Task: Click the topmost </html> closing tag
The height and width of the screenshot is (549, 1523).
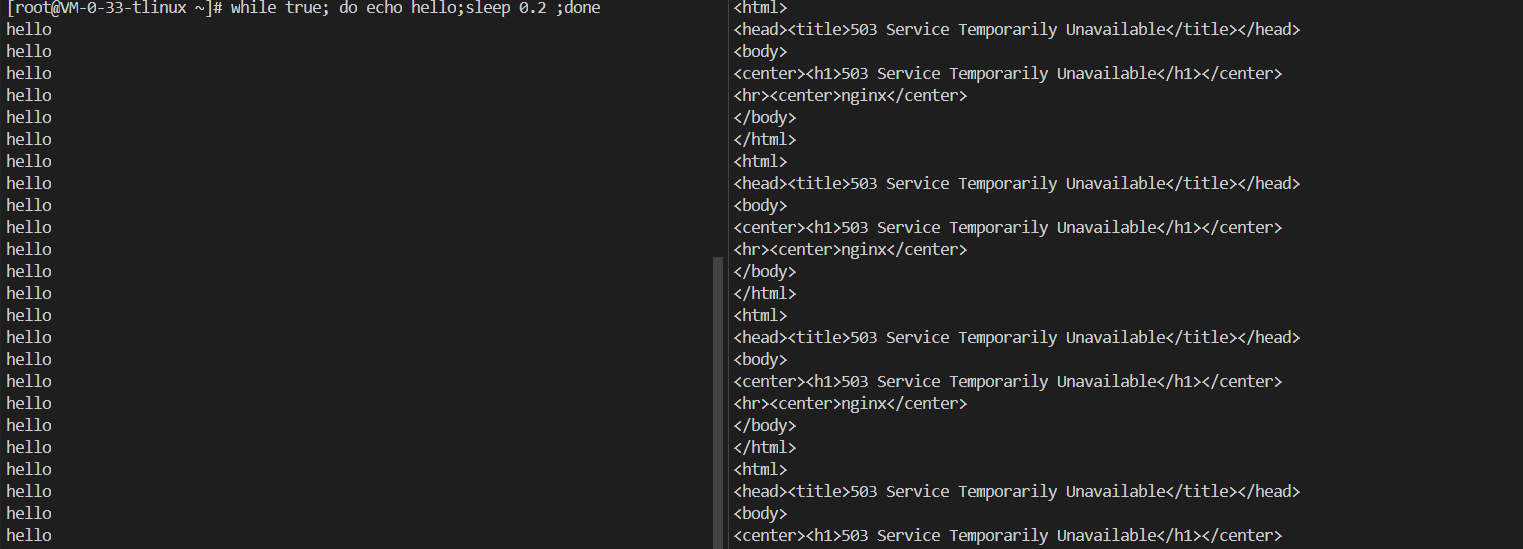Action: [765, 139]
